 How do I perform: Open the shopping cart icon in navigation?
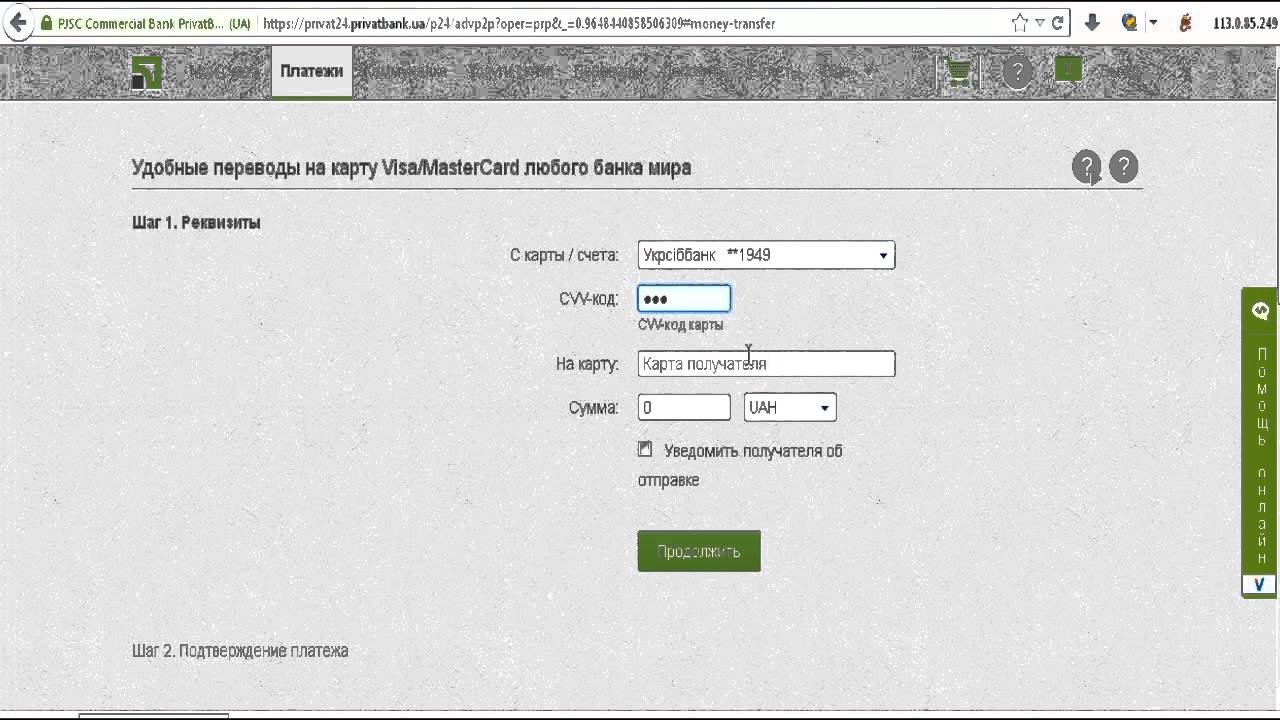click(x=959, y=72)
